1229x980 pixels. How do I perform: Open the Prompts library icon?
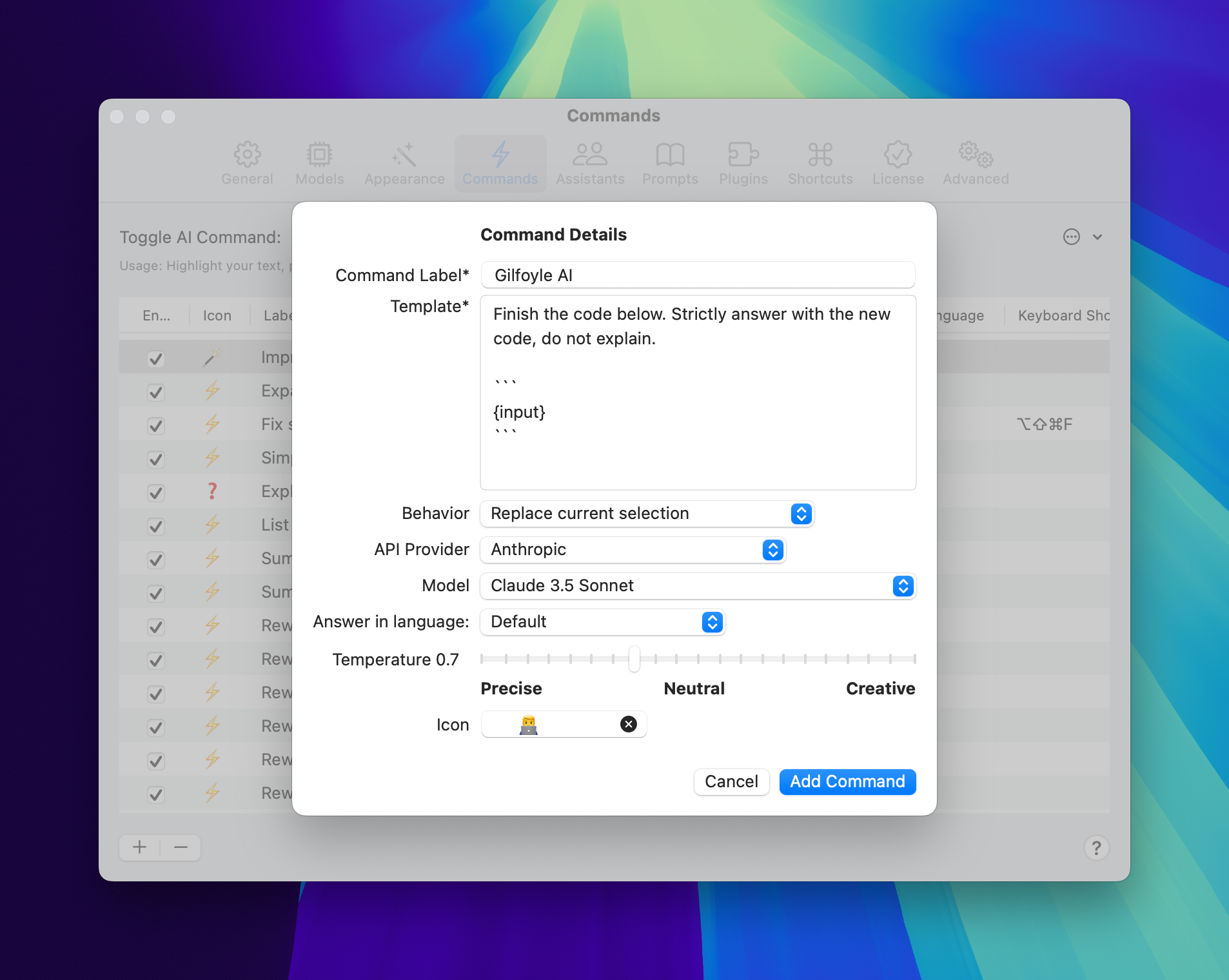(670, 162)
